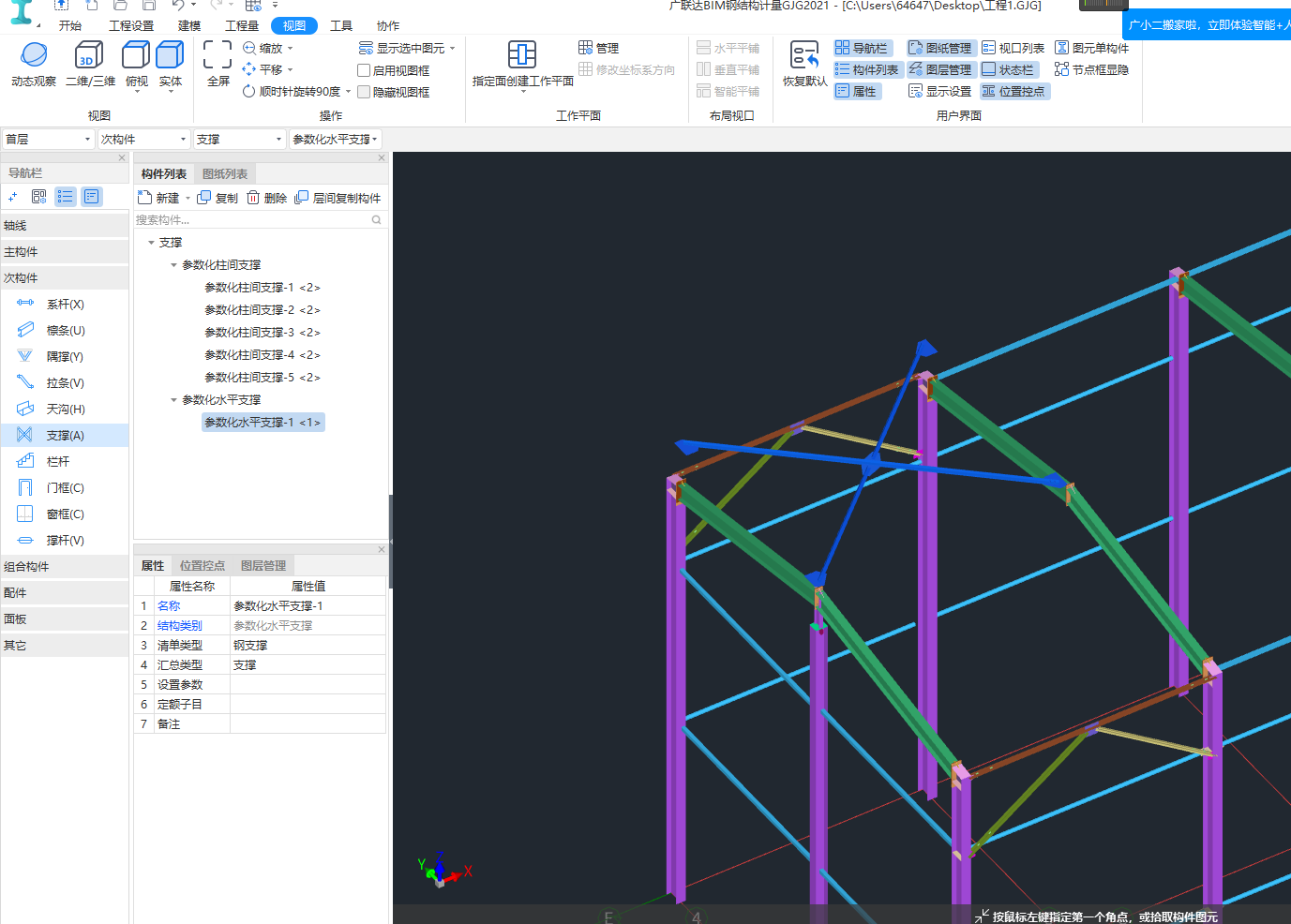Expand the 配件 navigation section

click(64, 593)
